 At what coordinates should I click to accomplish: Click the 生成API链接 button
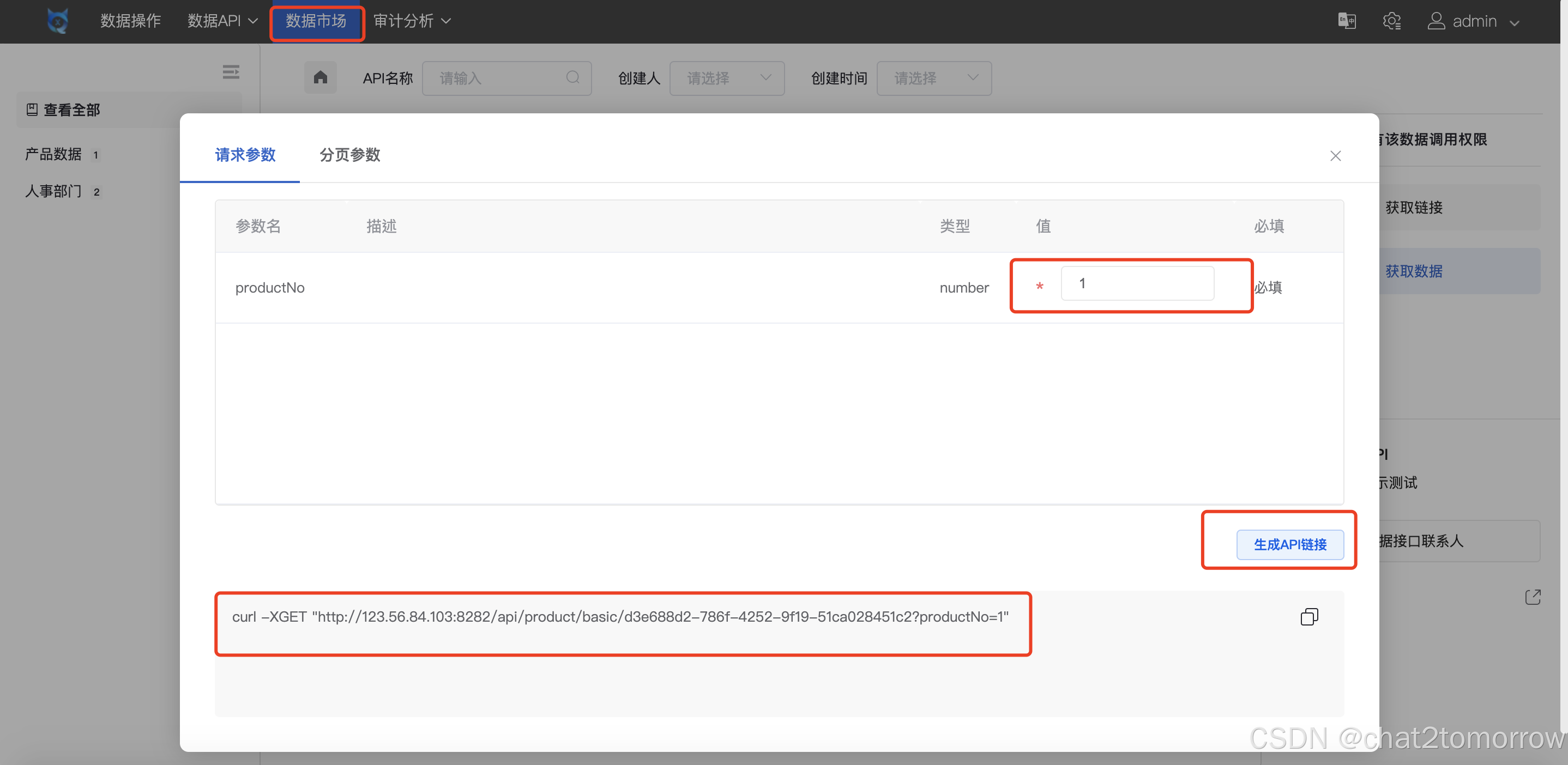click(x=1289, y=544)
